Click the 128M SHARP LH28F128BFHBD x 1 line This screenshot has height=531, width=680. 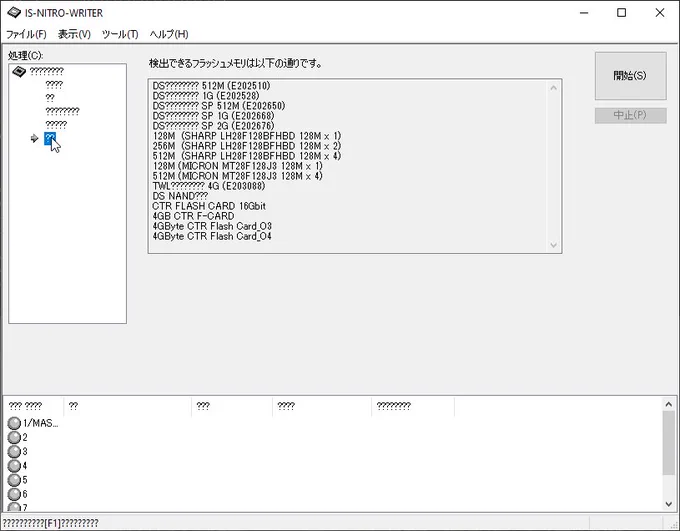246,136
